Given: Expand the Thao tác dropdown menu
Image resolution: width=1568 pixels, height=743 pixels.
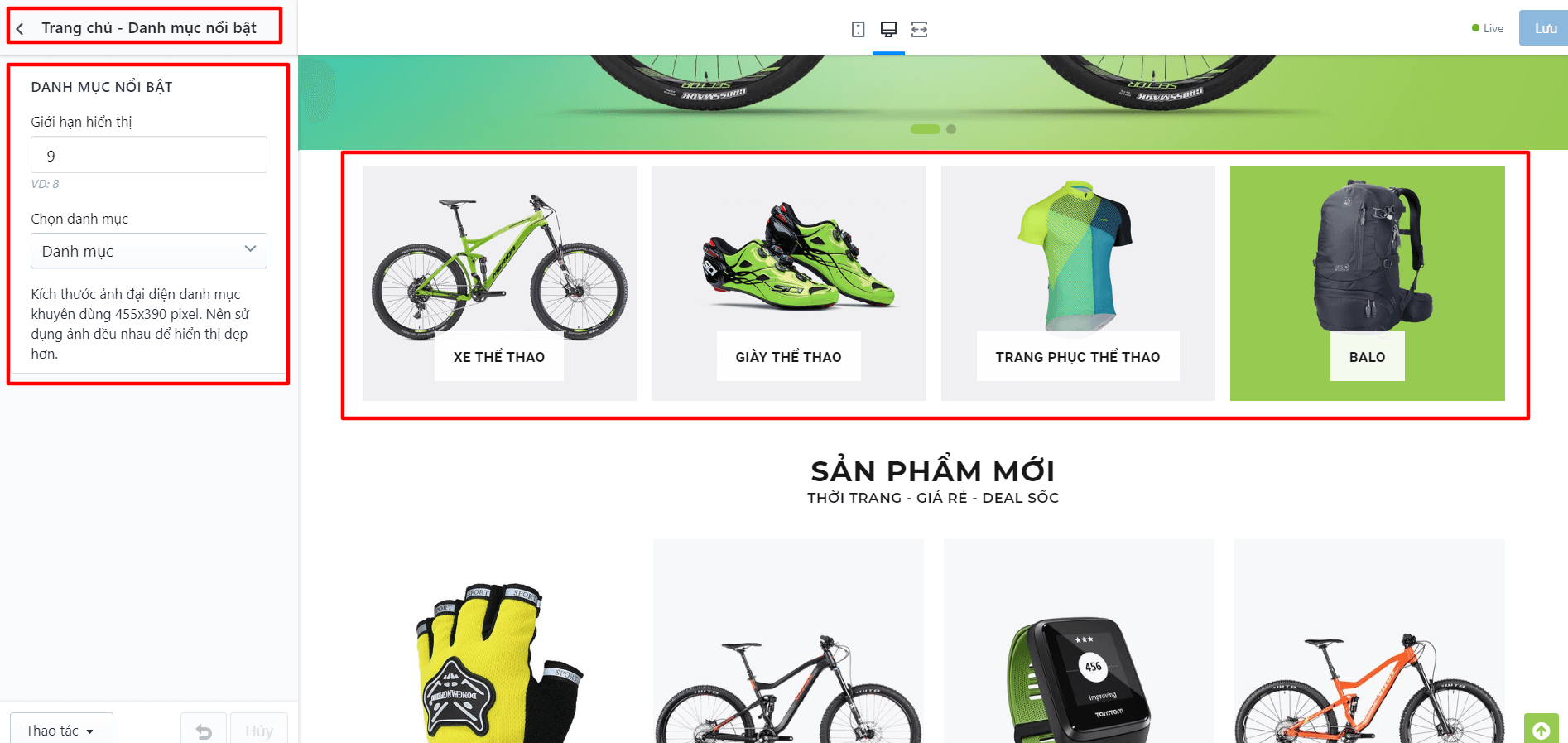Looking at the screenshot, I should coord(61,730).
